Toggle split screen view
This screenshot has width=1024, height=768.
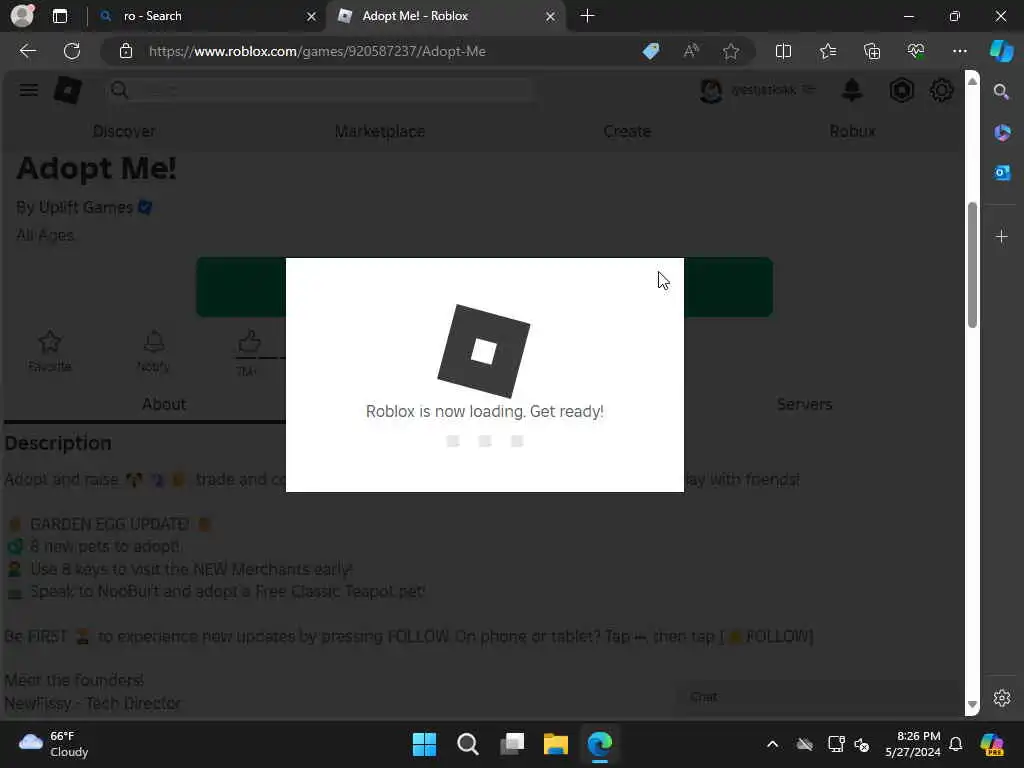783,51
